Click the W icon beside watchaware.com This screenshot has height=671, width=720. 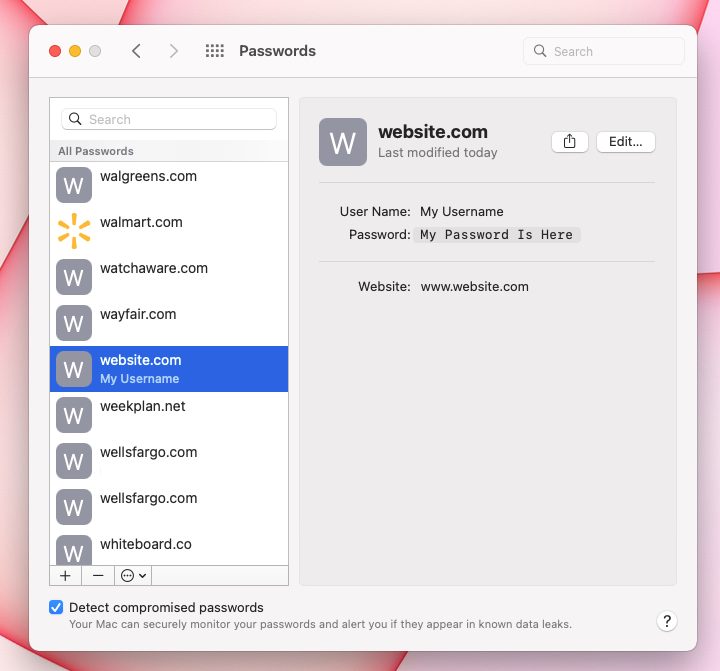74,277
